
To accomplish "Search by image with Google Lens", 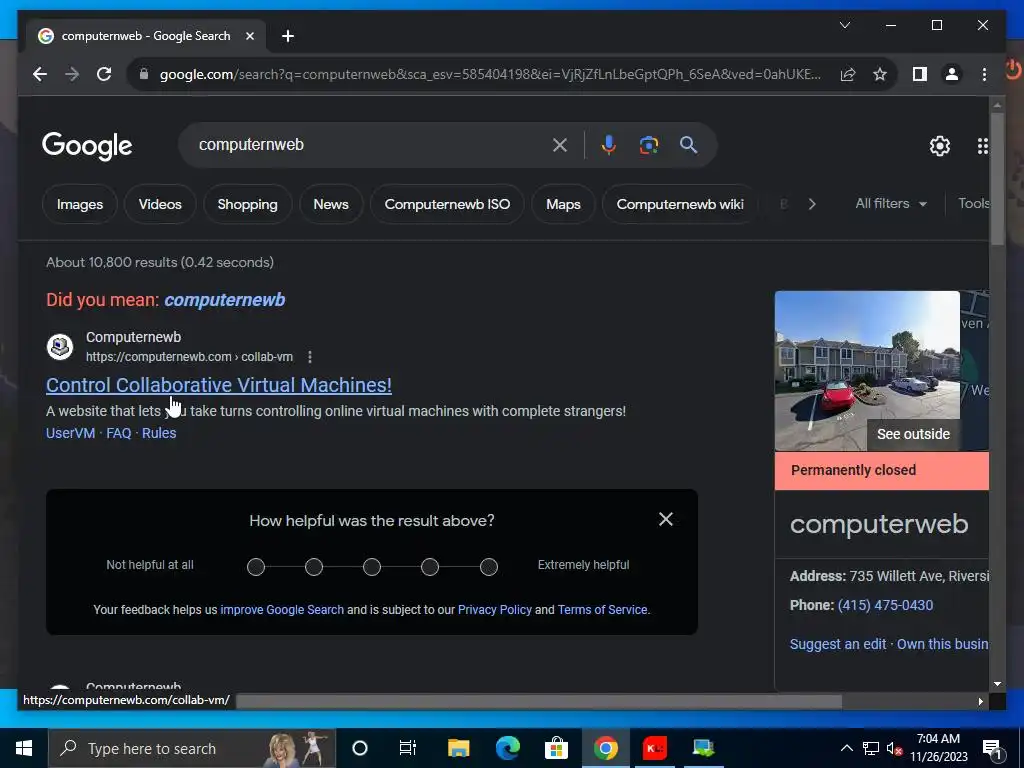I will coord(648,144).
